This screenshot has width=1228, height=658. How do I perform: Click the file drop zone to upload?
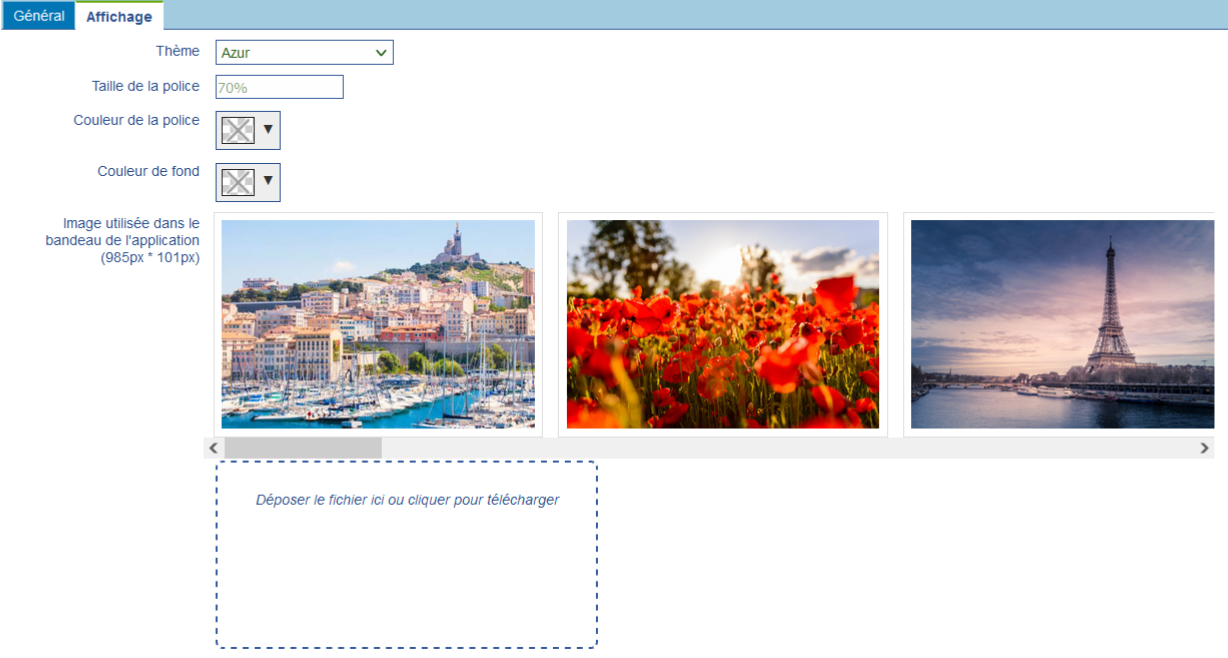tap(406, 554)
